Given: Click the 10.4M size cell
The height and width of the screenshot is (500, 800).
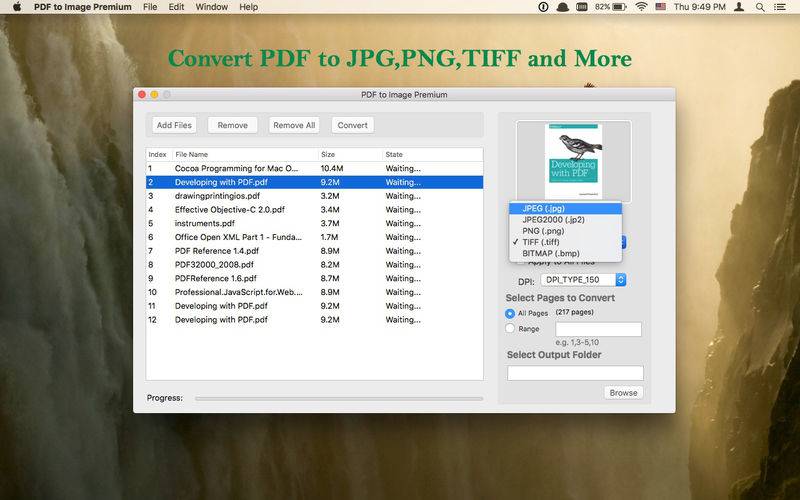Looking at the screenshot, I should pos(332,168).
